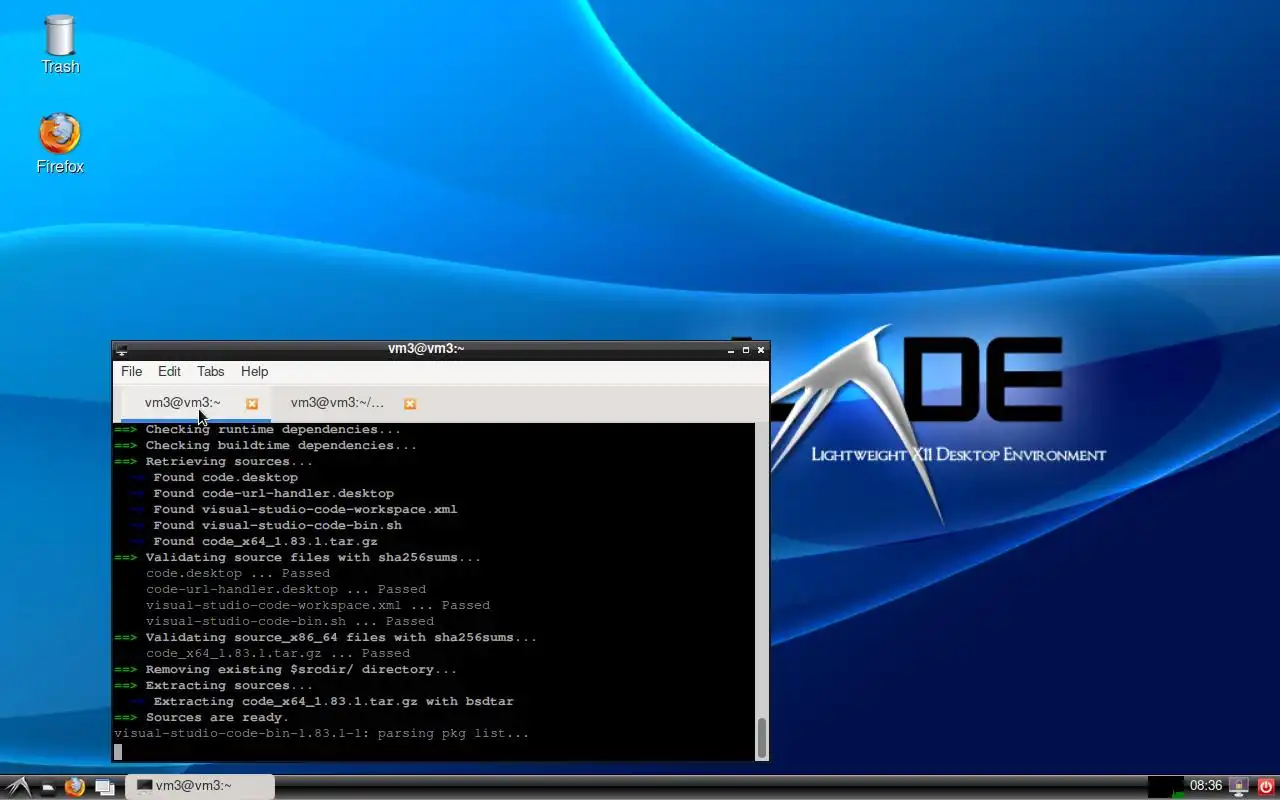The image size is (1280, 800).
Task: Close the vm3@vm3:~ terminal tab
Action: tap(252, 404)
